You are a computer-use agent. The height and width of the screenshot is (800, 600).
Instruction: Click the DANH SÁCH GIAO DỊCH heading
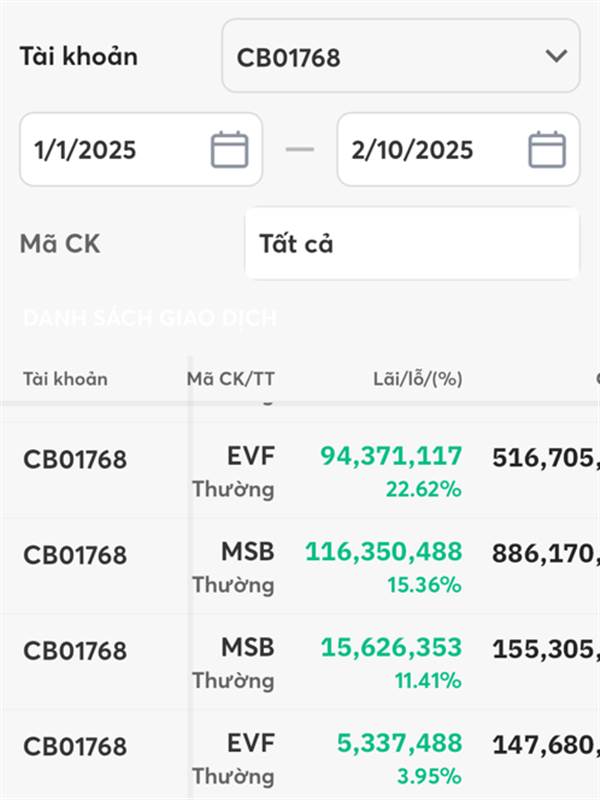pos(150,319)
